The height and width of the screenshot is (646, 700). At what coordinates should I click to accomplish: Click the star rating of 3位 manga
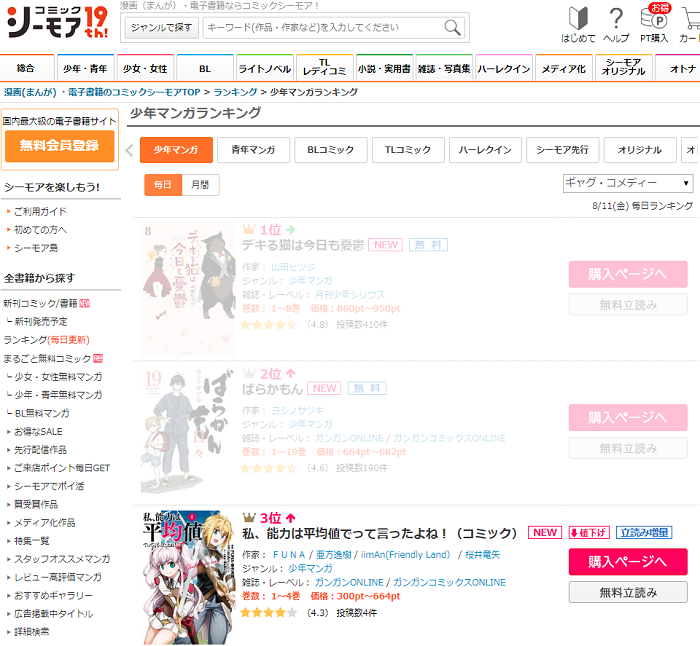click(268, 613)
